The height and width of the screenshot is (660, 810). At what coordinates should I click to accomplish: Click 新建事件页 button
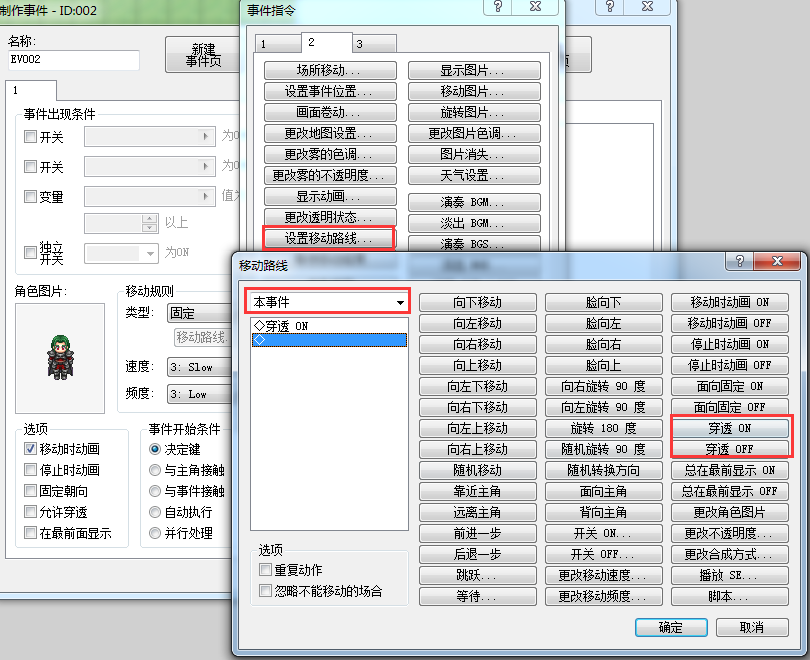click(x=204, y=54)
